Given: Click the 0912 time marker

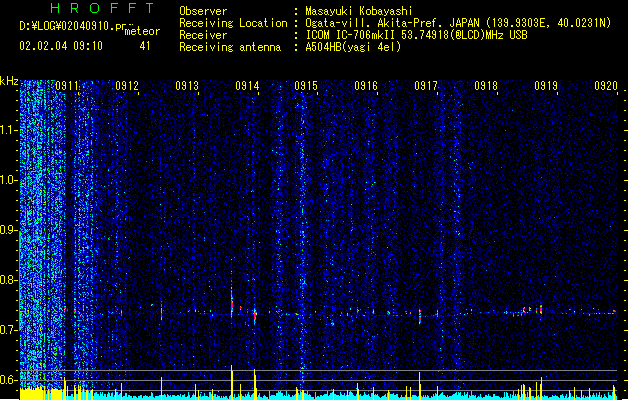Looking at the screenshot, I should coord(127,86).
